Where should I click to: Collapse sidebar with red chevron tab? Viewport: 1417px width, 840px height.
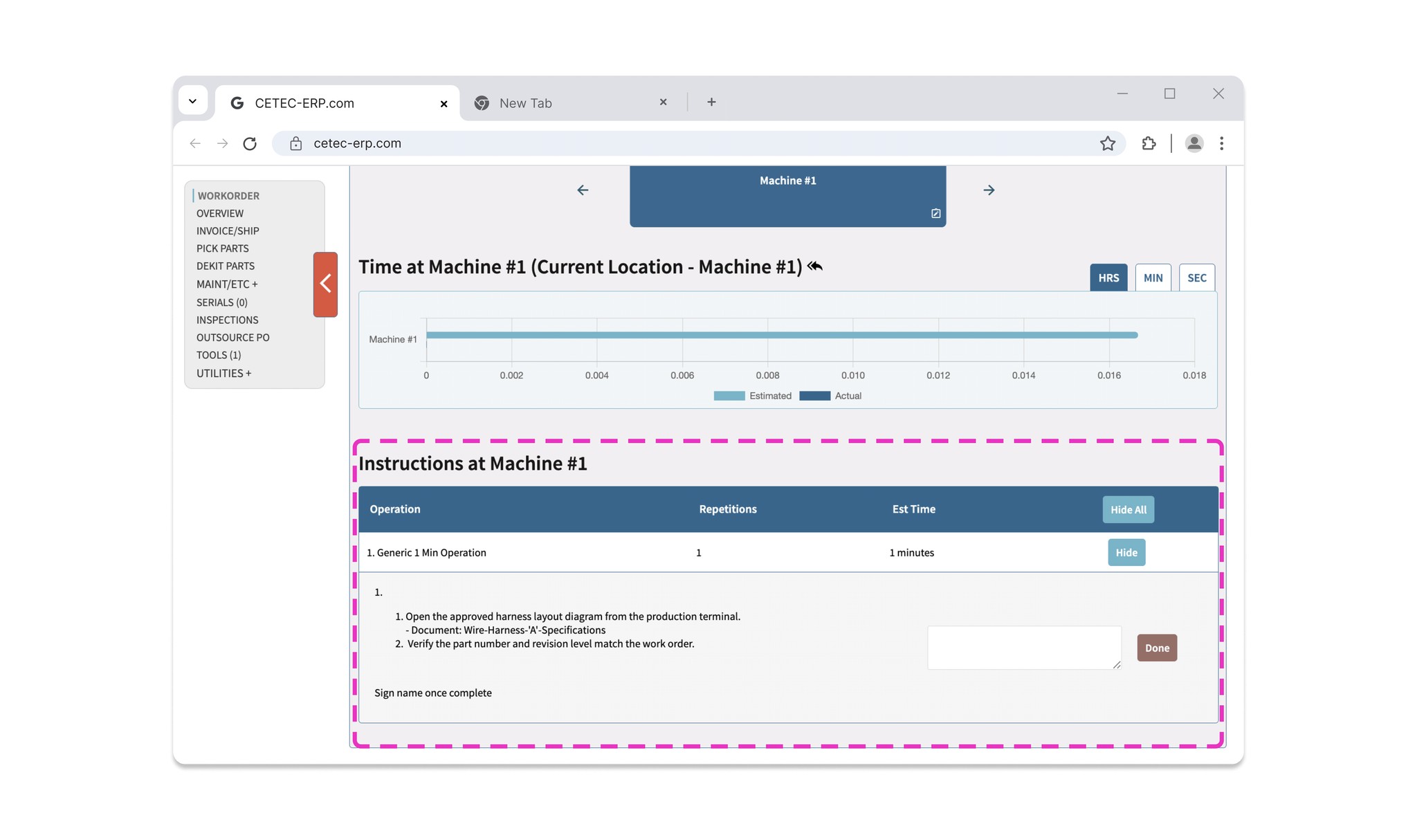pos(325,284)
